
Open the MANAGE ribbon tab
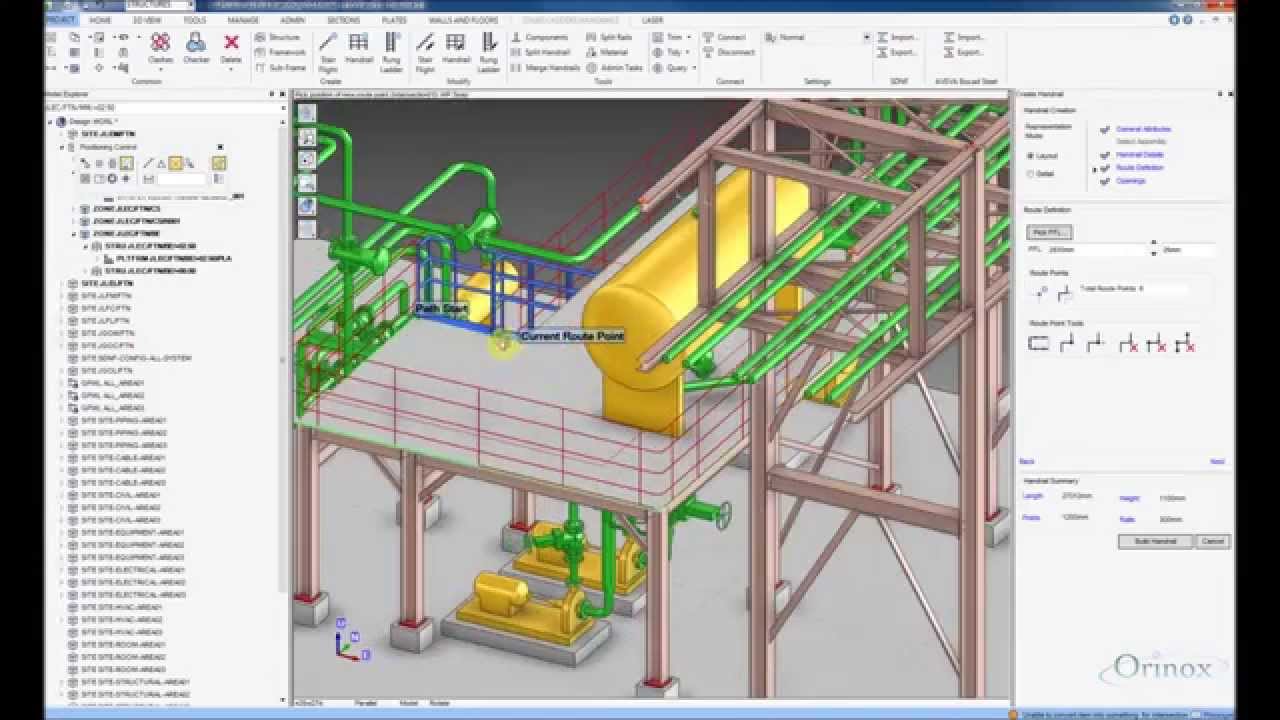pyautogui.click(x=243, y=20)
